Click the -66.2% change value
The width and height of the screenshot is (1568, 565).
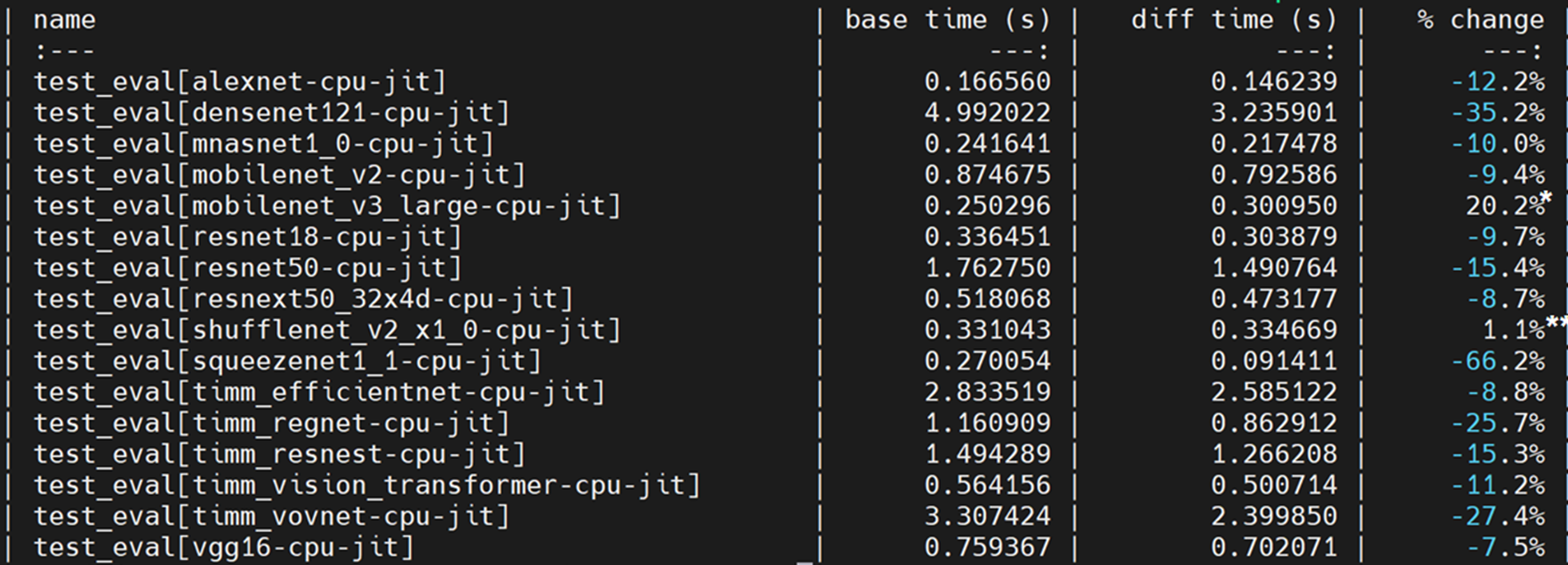tap(1497, 362)
